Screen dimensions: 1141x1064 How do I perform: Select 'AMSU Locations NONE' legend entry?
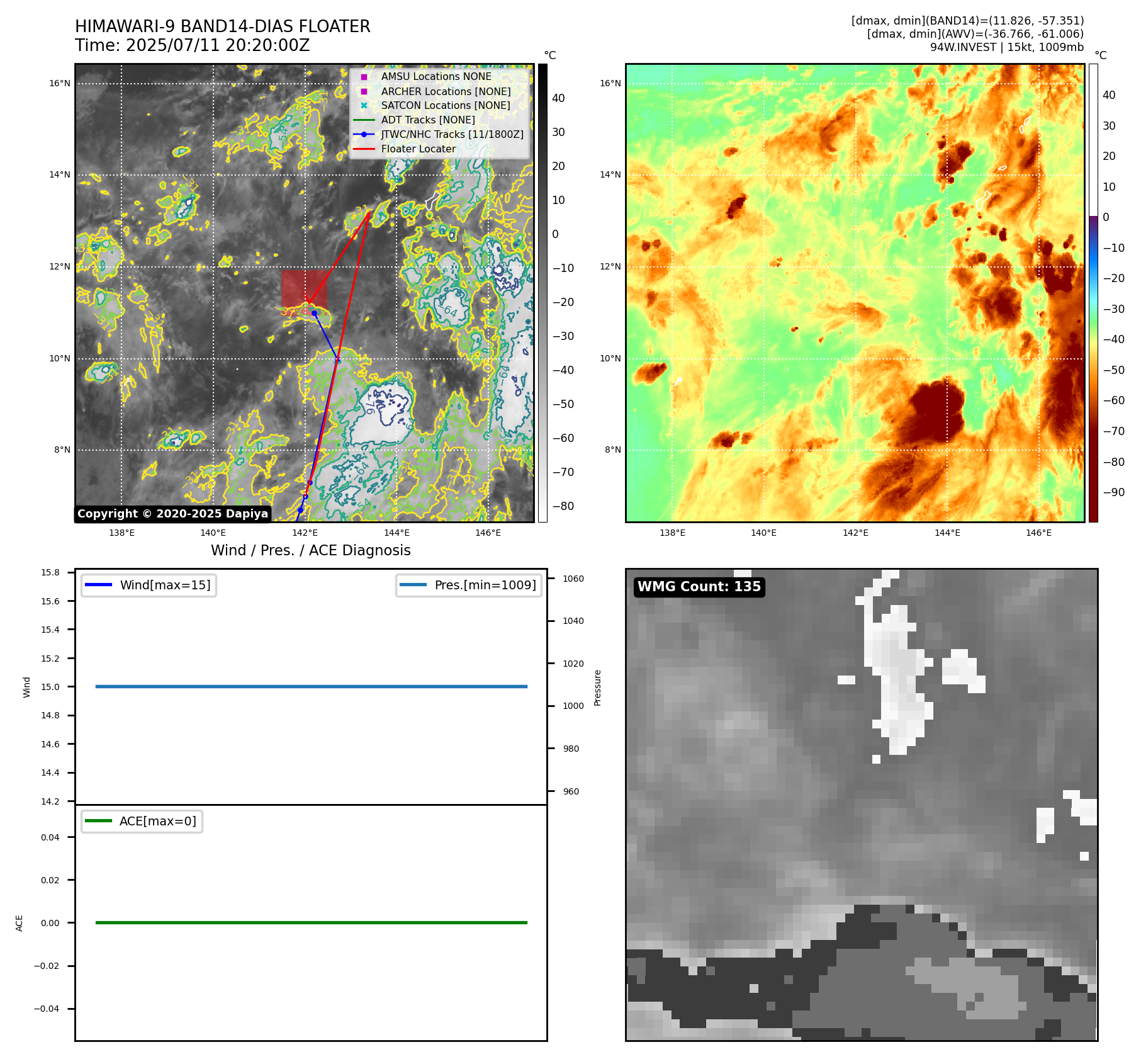pos(436,77)
